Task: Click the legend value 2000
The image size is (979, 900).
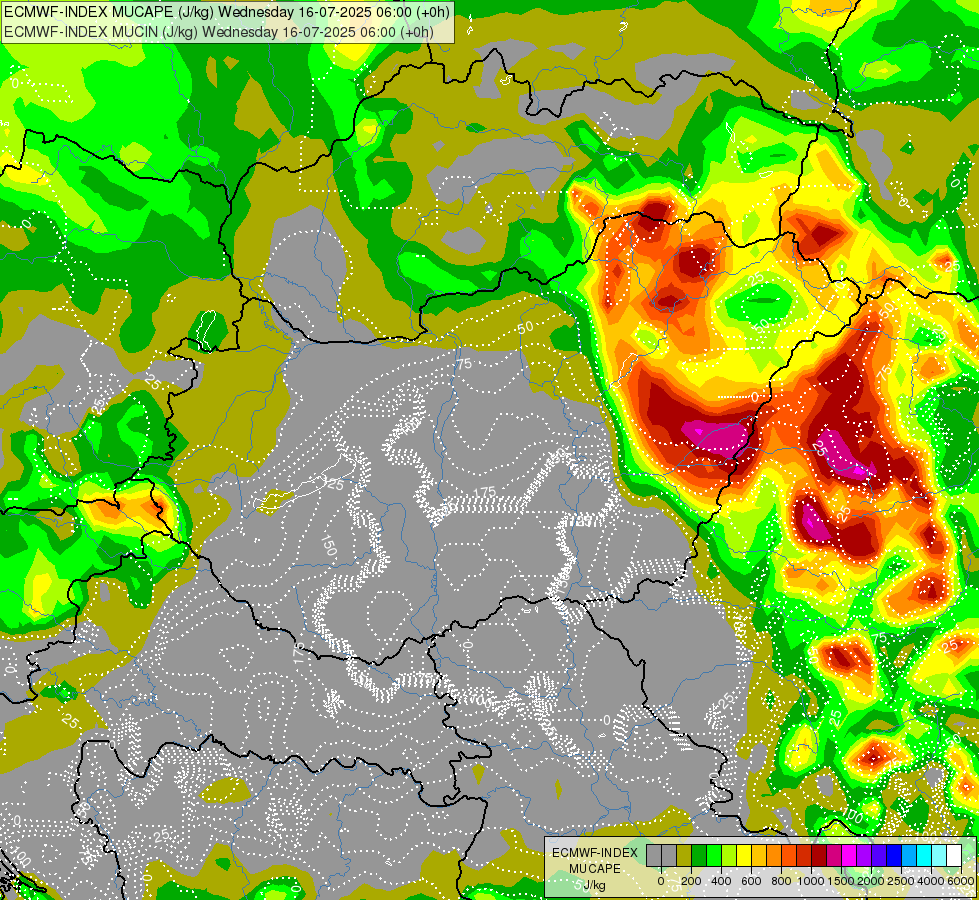Action: [871, 881]
